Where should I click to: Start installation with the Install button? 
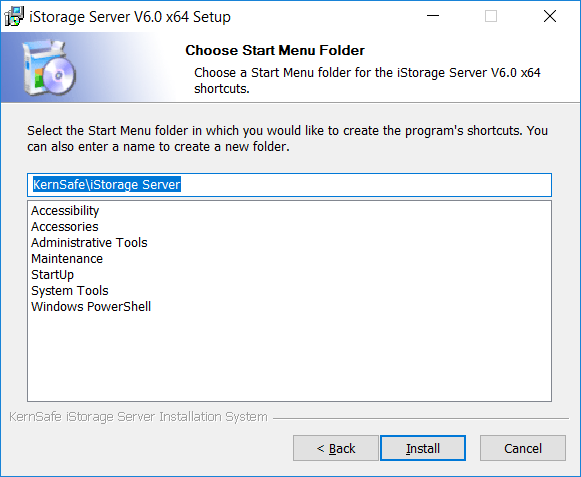click(423, 448)
